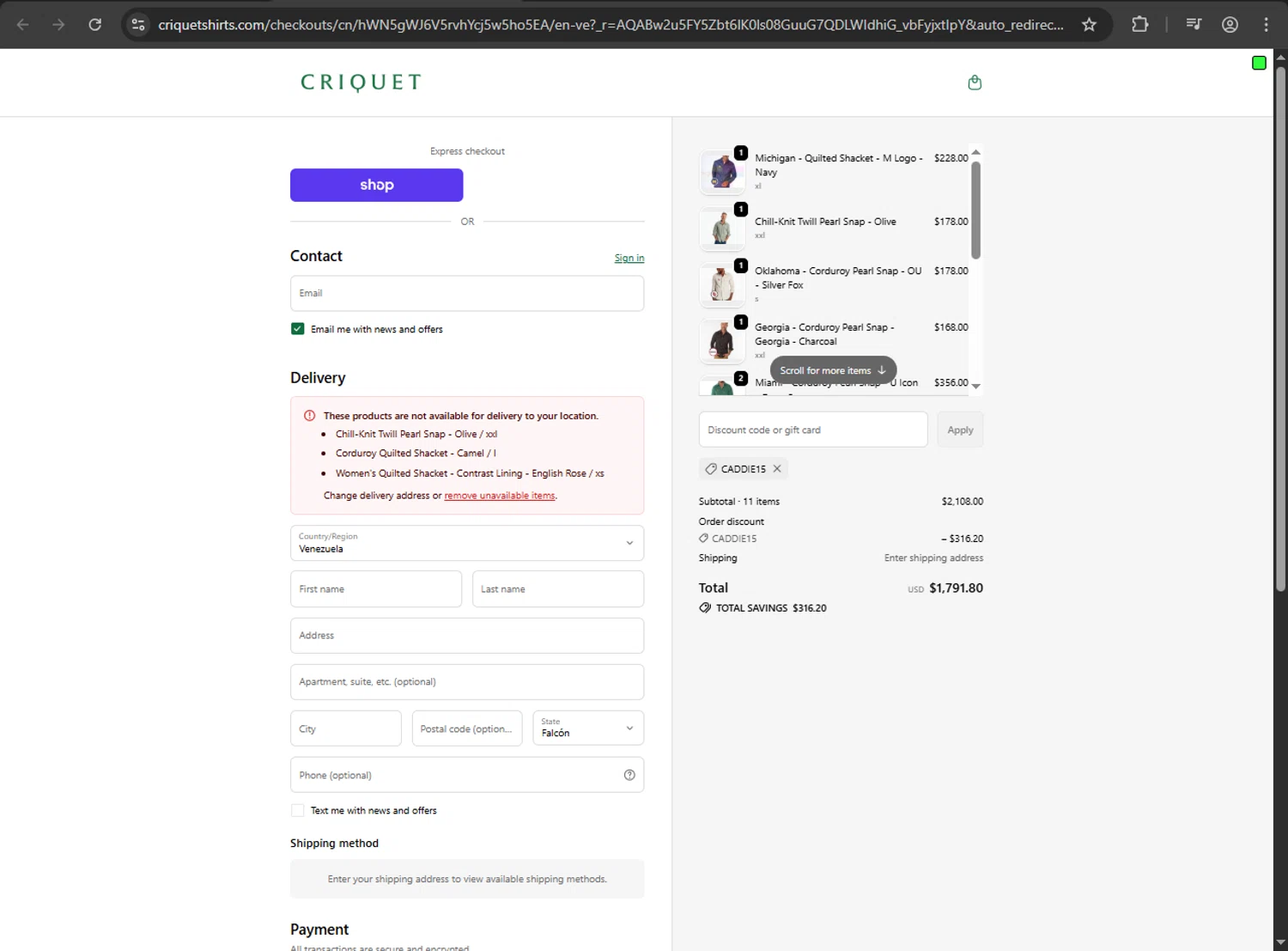Click the phone field help question mark icon
This screenshot has height=951, width=1288.
(x=629, y=775)
